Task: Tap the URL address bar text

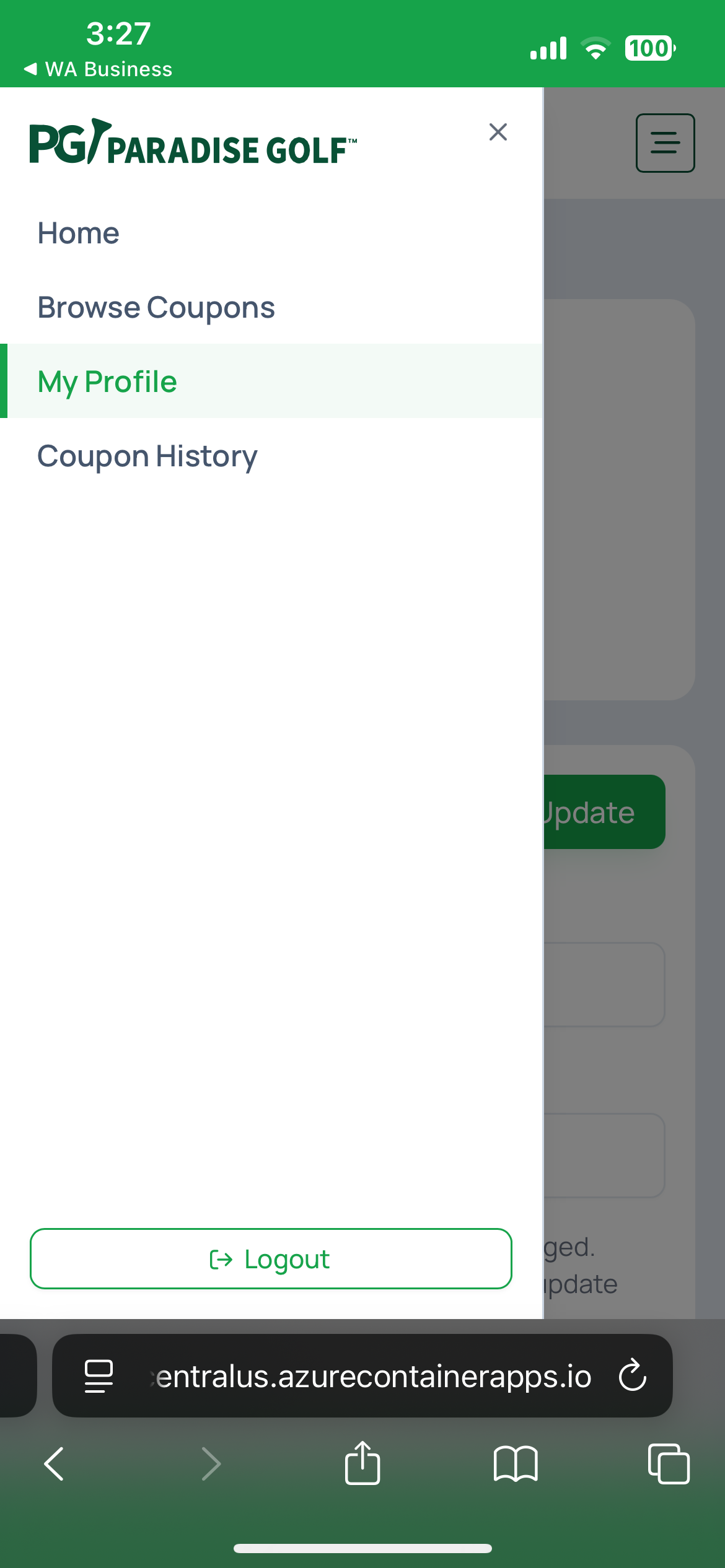Action: tap(371, 1376)
